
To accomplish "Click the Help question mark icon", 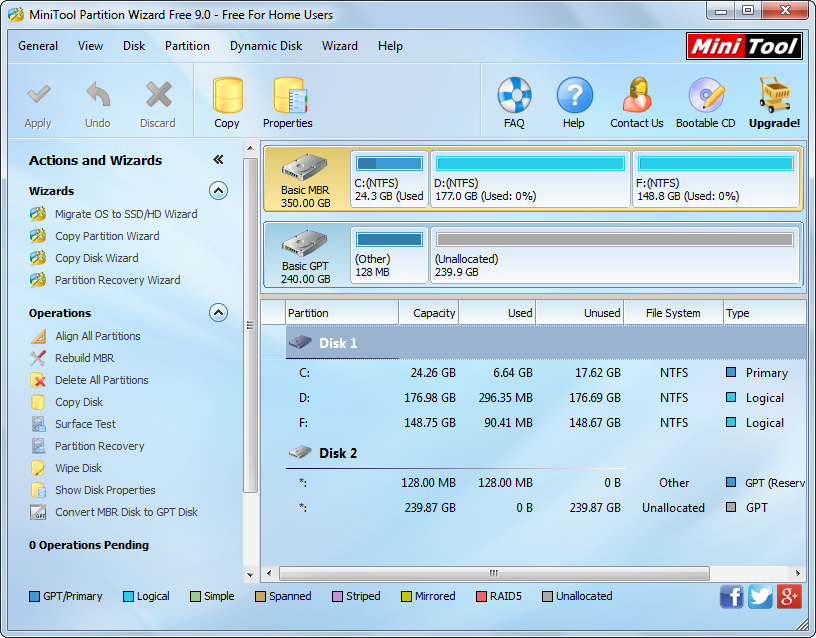I will click(x=574, y=95).
